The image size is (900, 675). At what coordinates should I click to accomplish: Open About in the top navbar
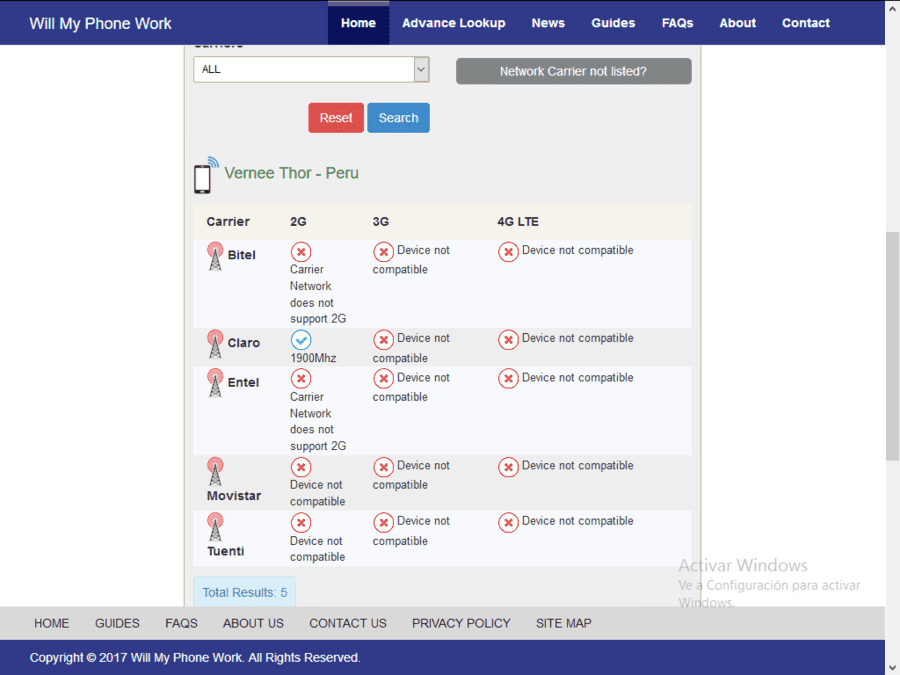pyautogui.click(x=738, y=23)
